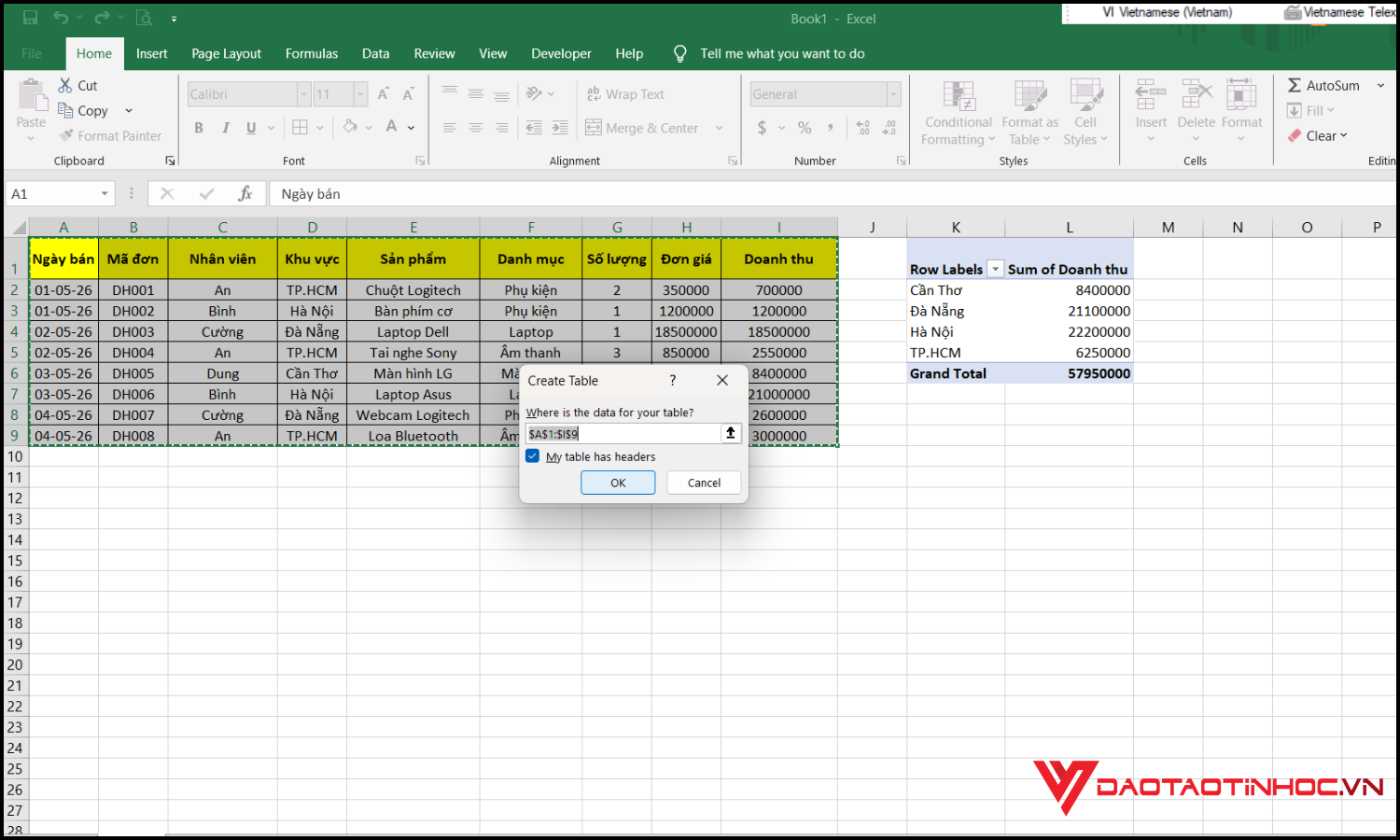Screen dimensions: 1400x840
Task: Click Tell me what you want to do
Action: pos(782,53)
